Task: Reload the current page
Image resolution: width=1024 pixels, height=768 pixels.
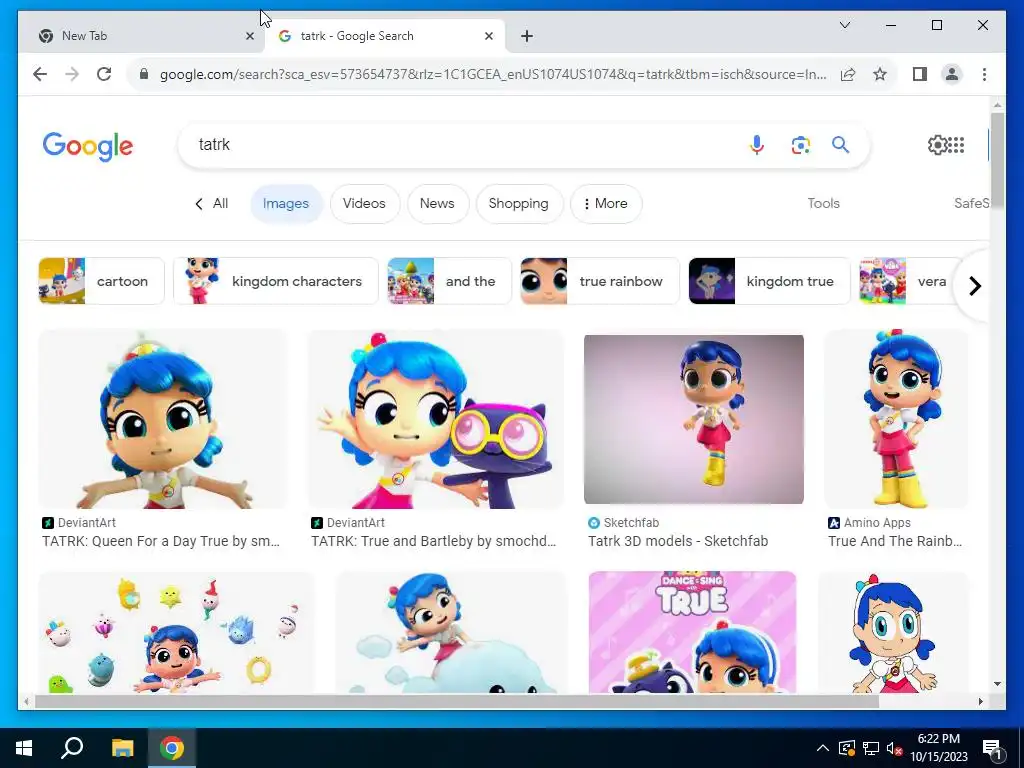Action: [x=104, y=74]
